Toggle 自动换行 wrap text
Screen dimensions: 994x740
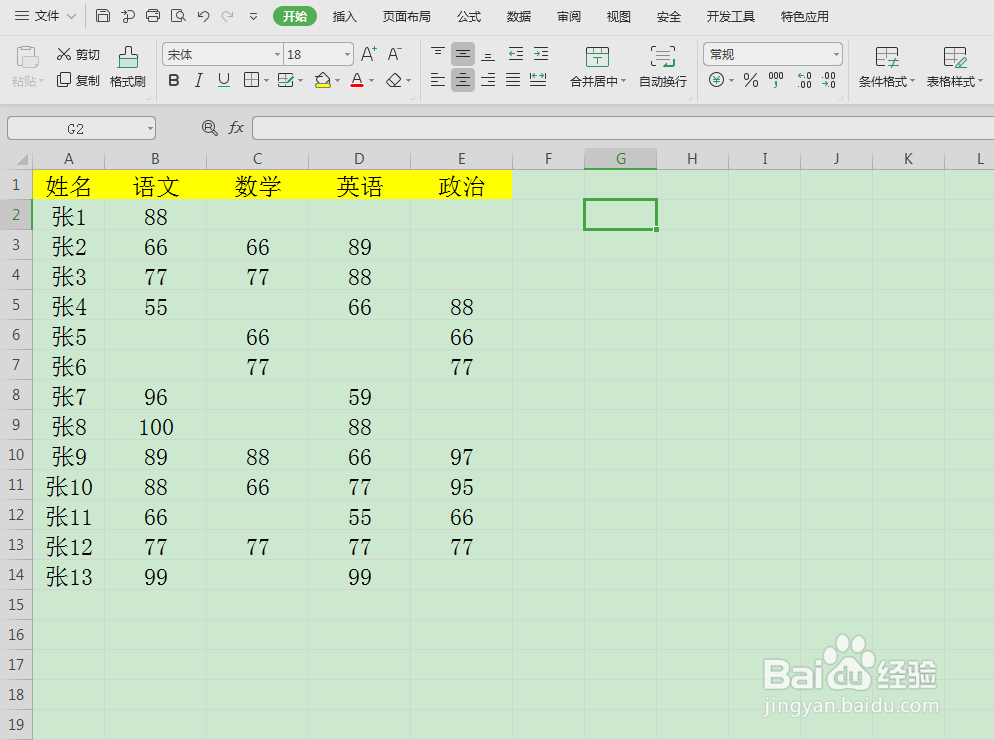tap(662, 67)
